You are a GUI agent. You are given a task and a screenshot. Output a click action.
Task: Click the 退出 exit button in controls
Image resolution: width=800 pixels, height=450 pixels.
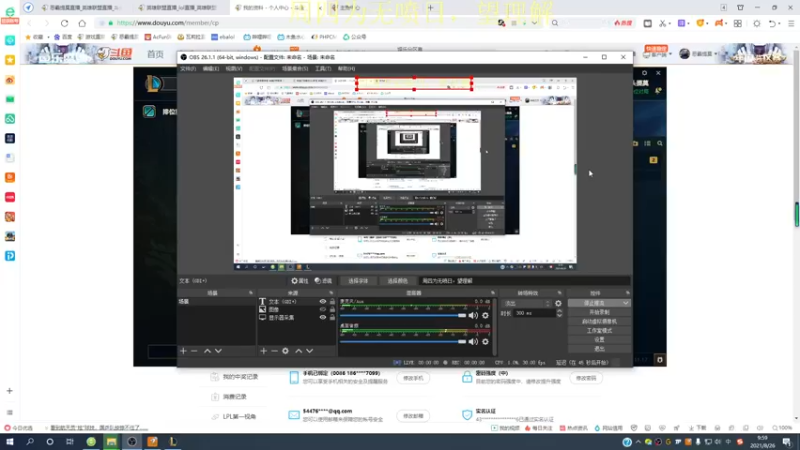(x=599, y=349)
